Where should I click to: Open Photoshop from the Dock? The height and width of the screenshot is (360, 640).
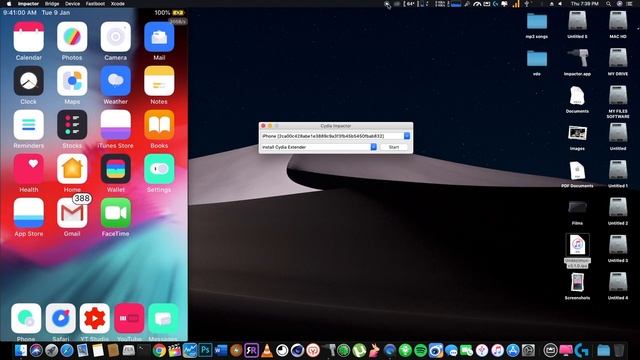pyautogui.click(x=205, y=350)
